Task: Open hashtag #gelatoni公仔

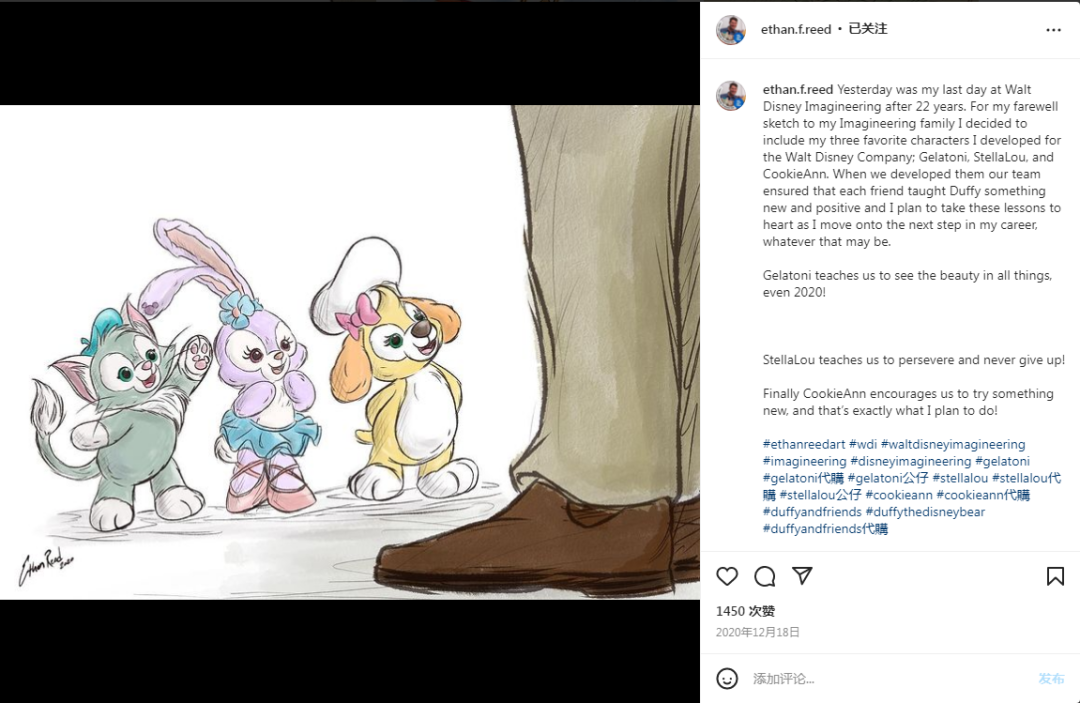Action: point(888,478)
